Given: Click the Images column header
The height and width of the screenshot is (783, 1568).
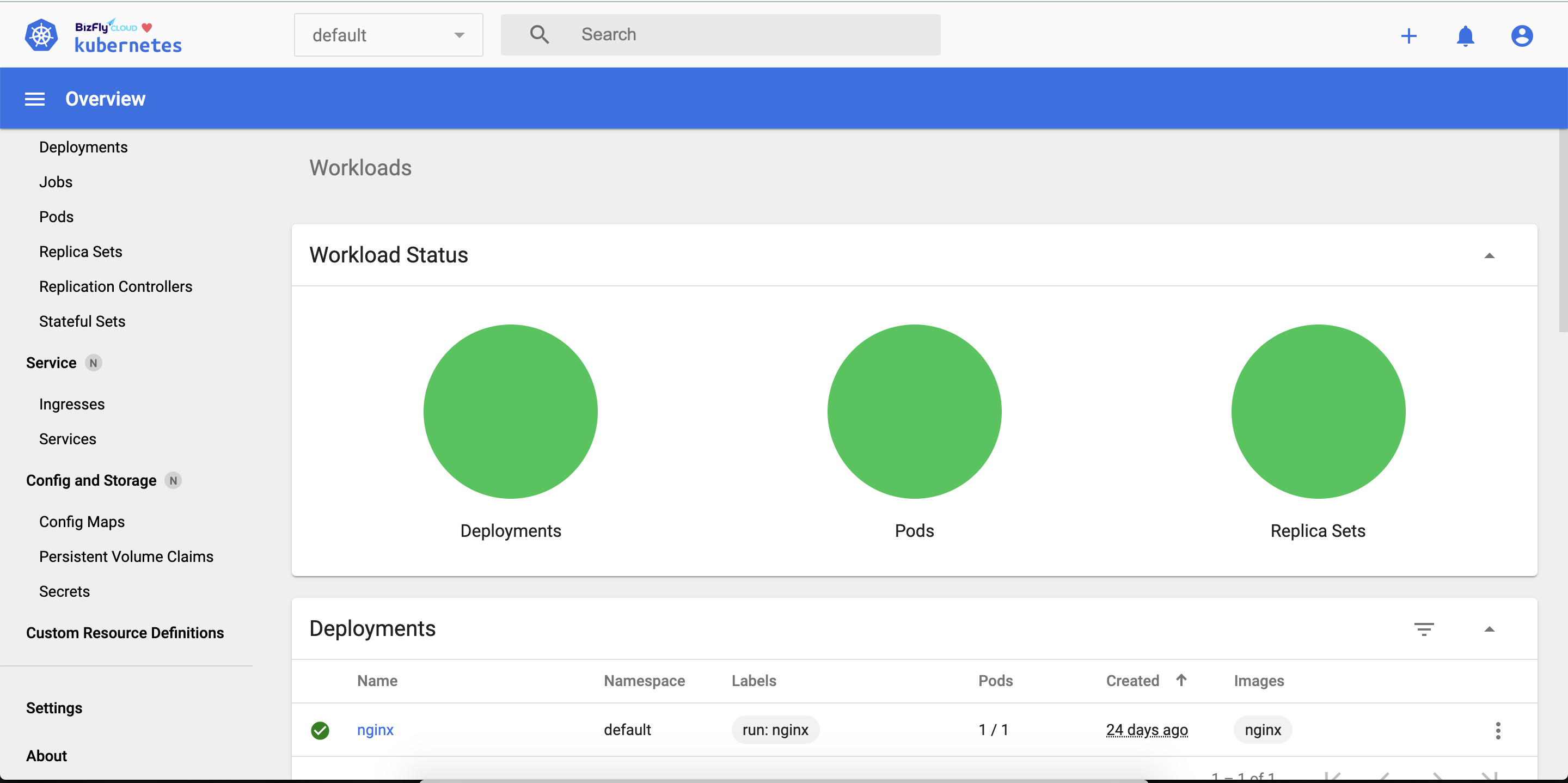Looking at the screenshot, I should [x=1259, y=681].
